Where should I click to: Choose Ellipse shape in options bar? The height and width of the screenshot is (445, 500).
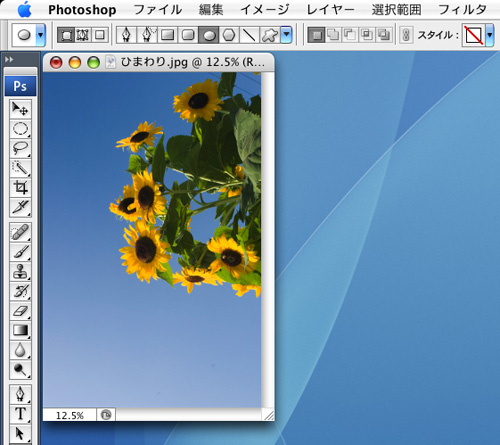[209, 35]
